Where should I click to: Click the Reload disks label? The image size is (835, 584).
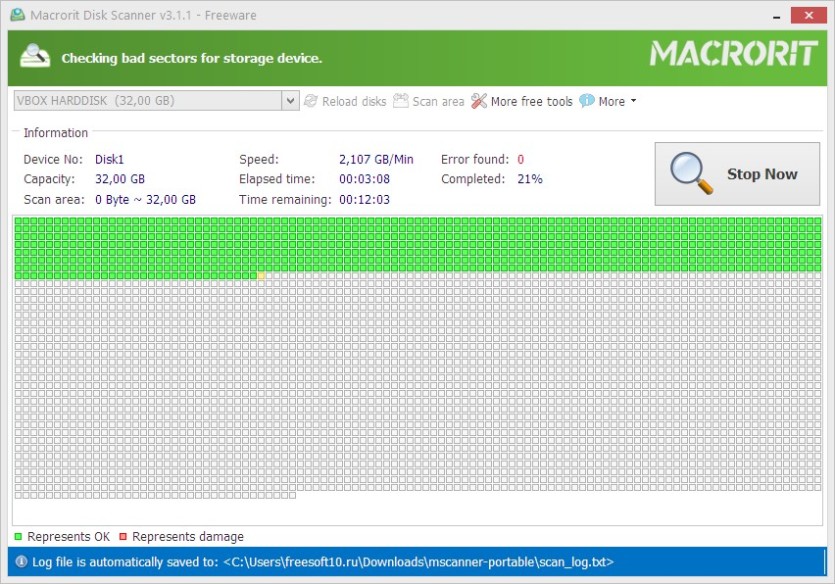tap(354, 101)
